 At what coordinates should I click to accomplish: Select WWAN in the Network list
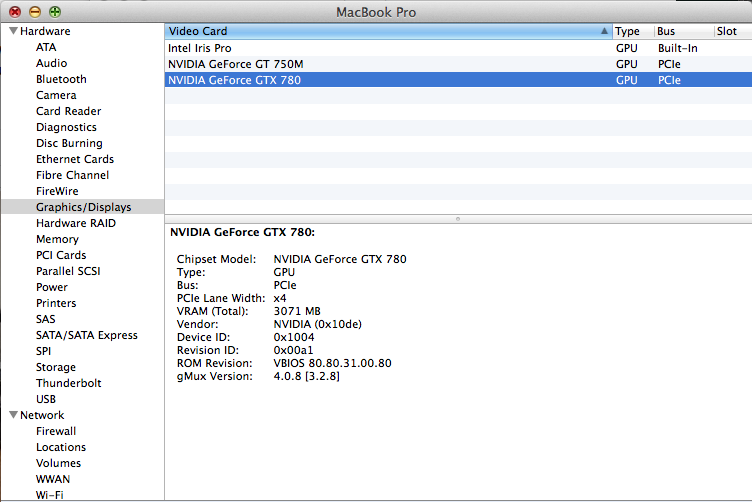[x=53, y=479]
